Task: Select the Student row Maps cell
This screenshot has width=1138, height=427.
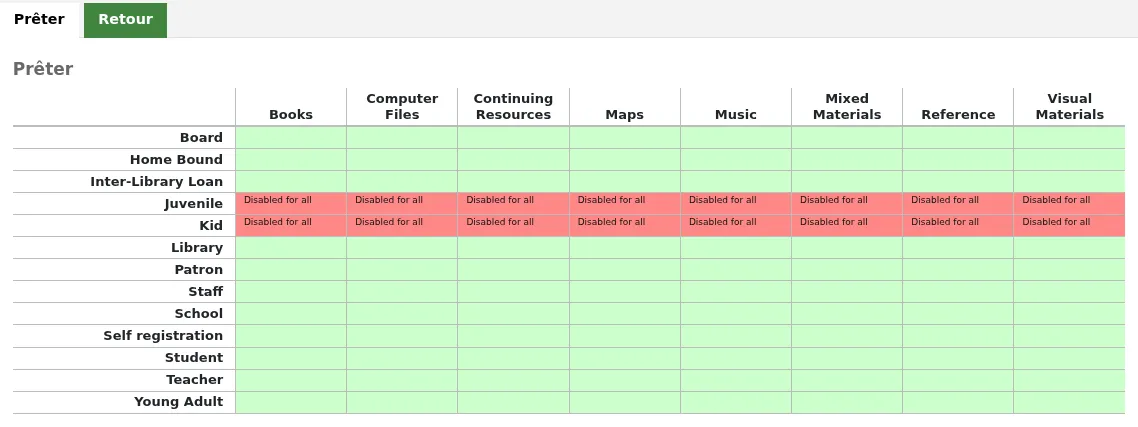Action: [x=625, y=358]
